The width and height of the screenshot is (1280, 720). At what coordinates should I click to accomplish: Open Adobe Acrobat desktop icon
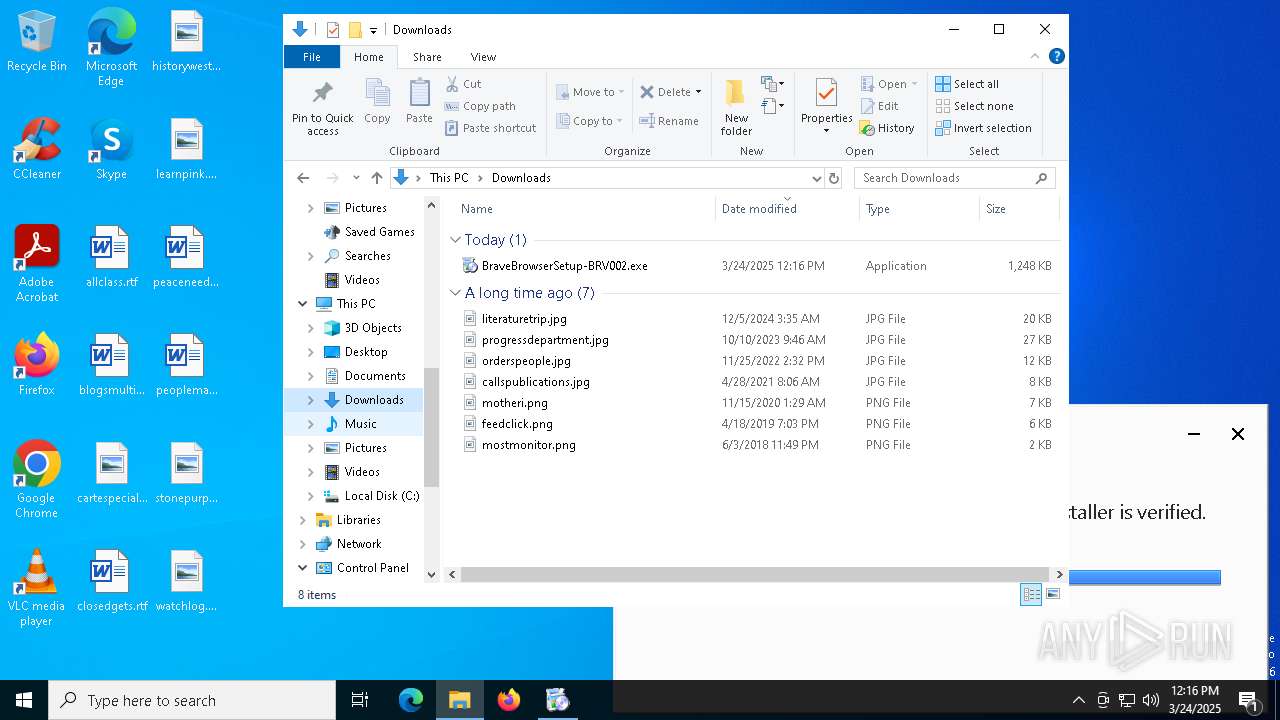point(37,264)
